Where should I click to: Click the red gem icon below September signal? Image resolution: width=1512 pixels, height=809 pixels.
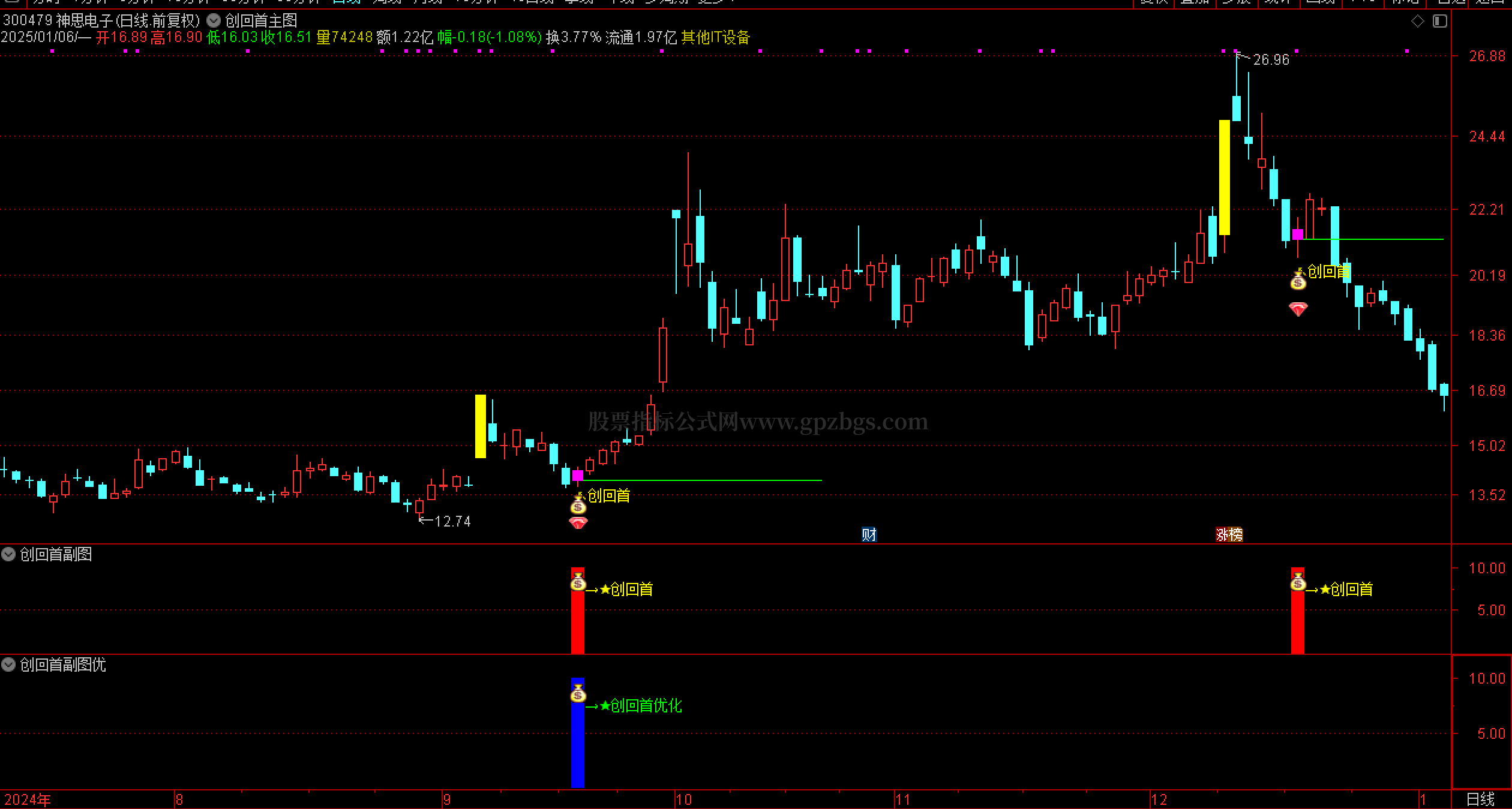pos(578,523)
